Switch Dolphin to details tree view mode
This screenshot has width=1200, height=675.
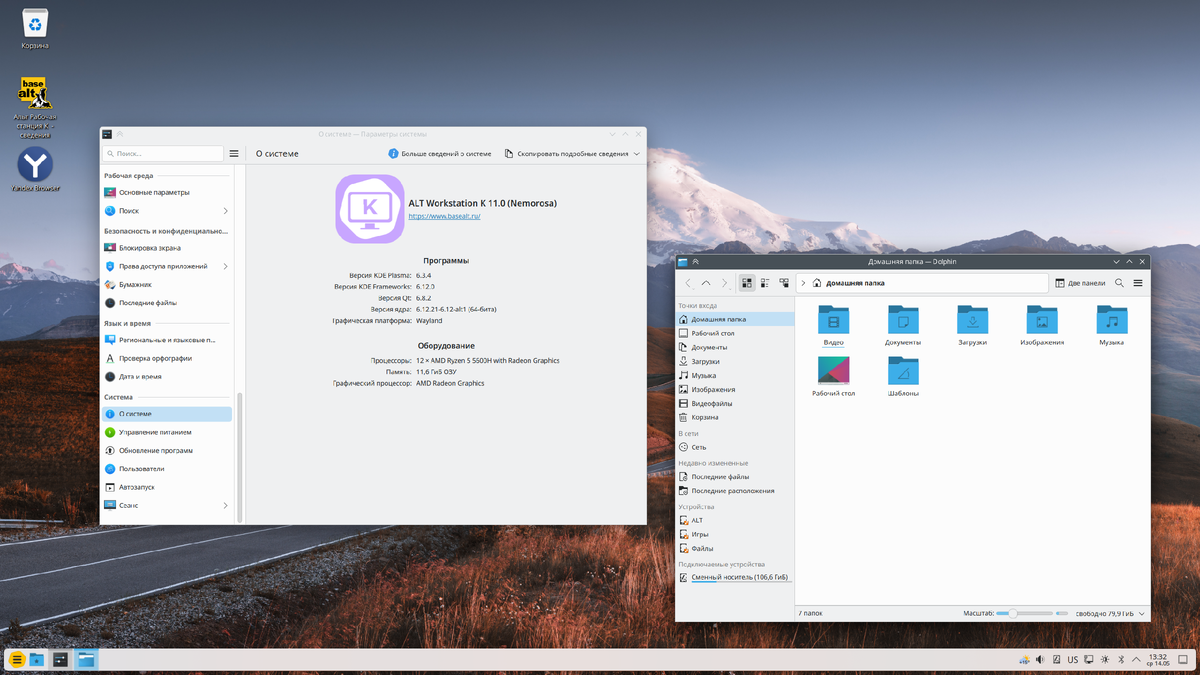tap(784, 283)
